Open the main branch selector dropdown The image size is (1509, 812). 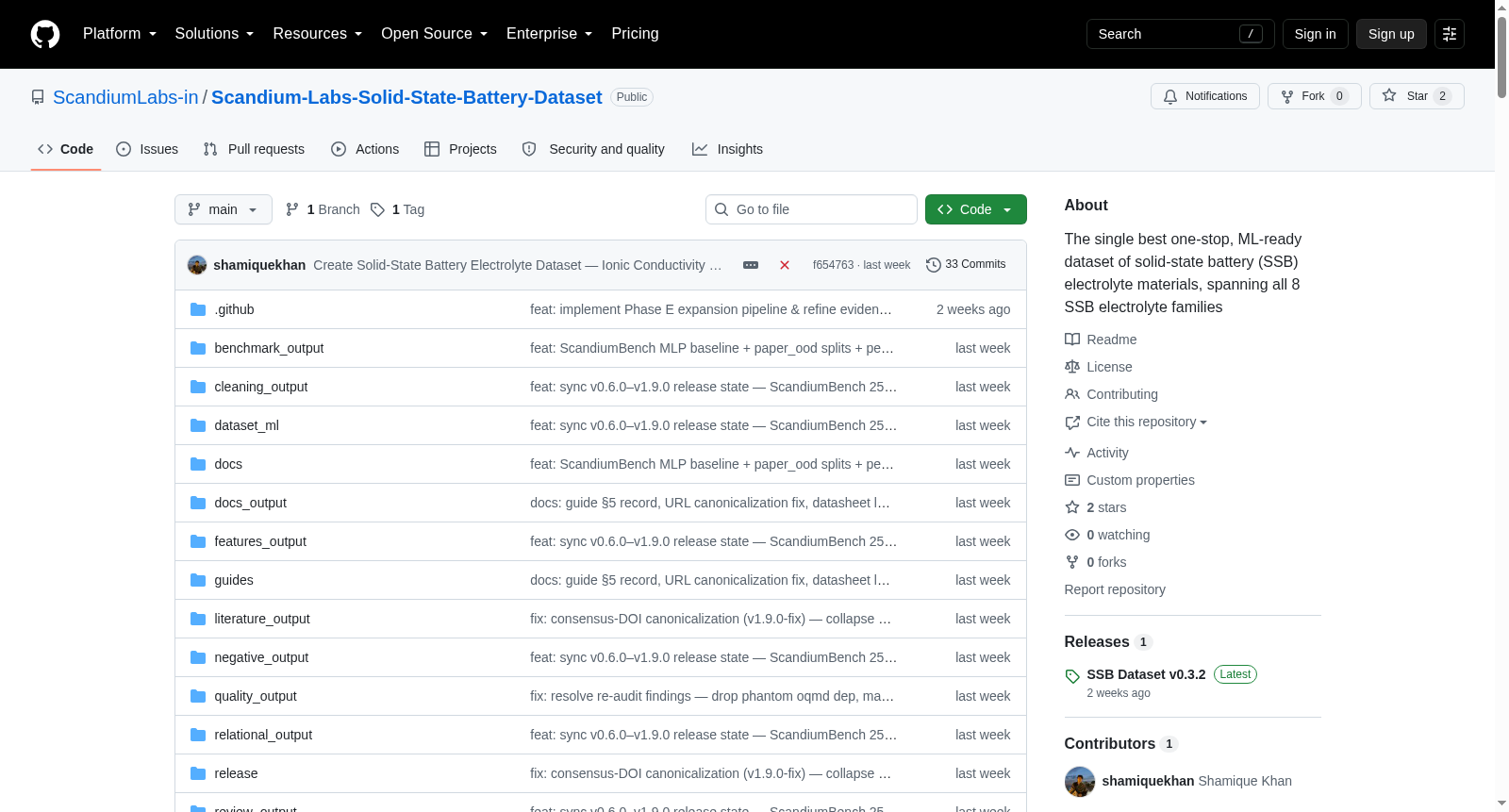224,209
